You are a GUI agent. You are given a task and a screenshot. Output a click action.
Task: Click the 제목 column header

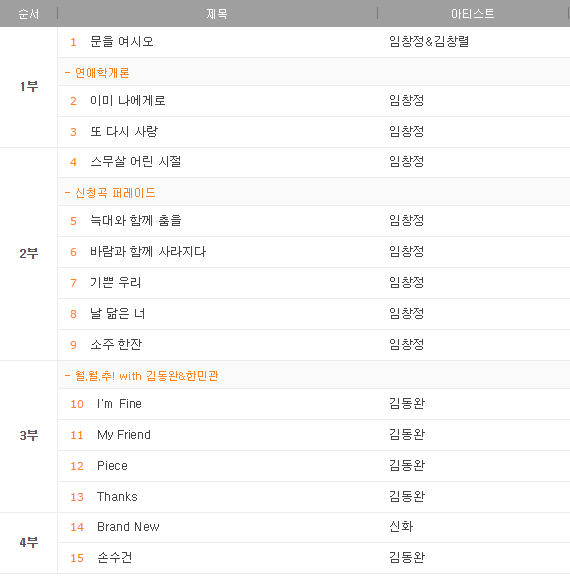click(217, 14)
